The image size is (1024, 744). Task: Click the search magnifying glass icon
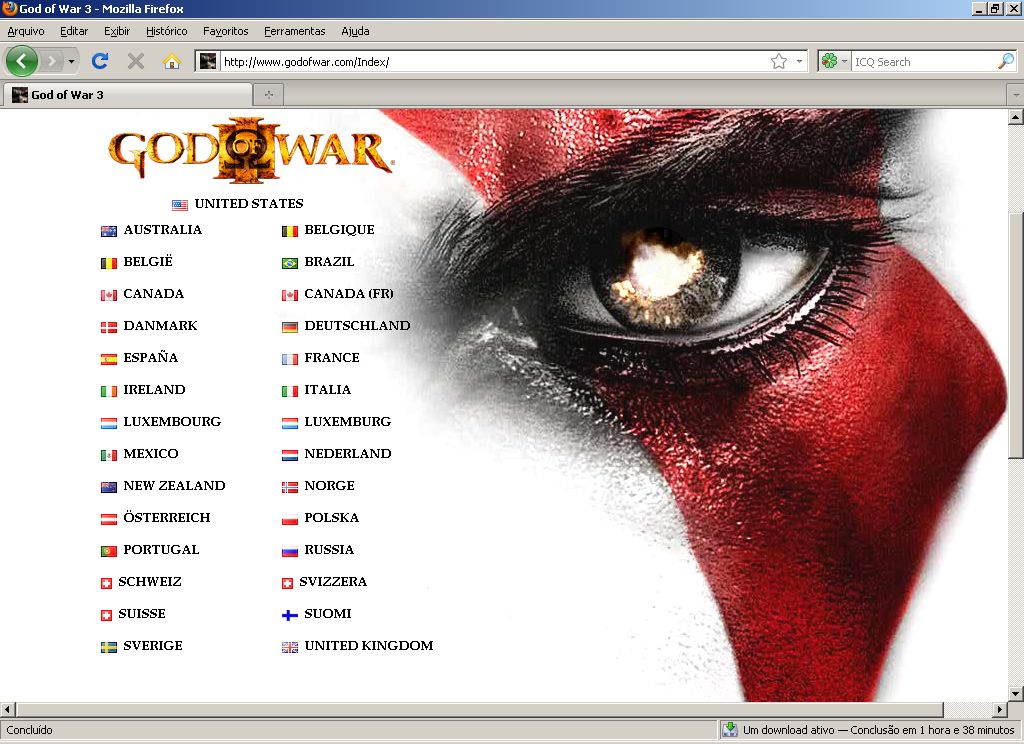[1005, 62]
